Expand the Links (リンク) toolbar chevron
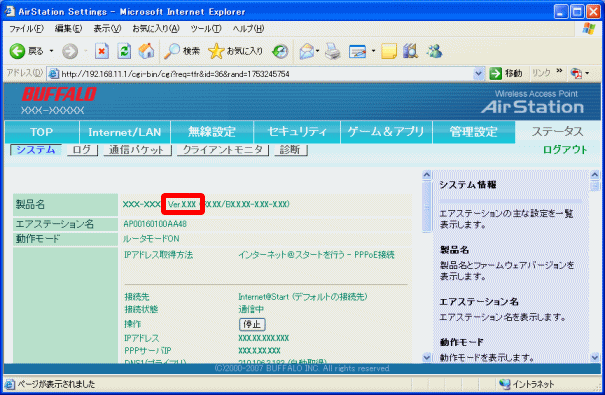Image resolution: width=605 pixels, height=395 pixels. click(559, 71)
